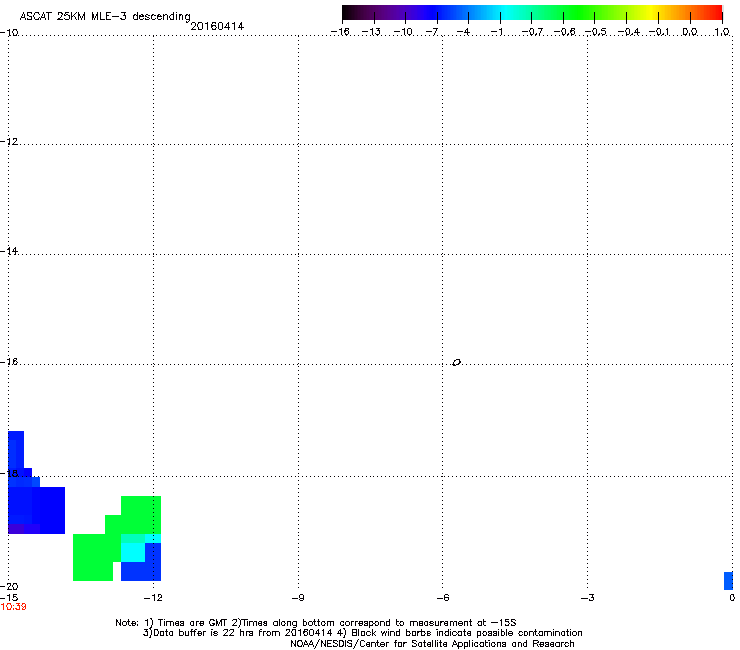740x650 pixels.
Task: Click the small island outline near latitude -16
Action: click(456, 363)
